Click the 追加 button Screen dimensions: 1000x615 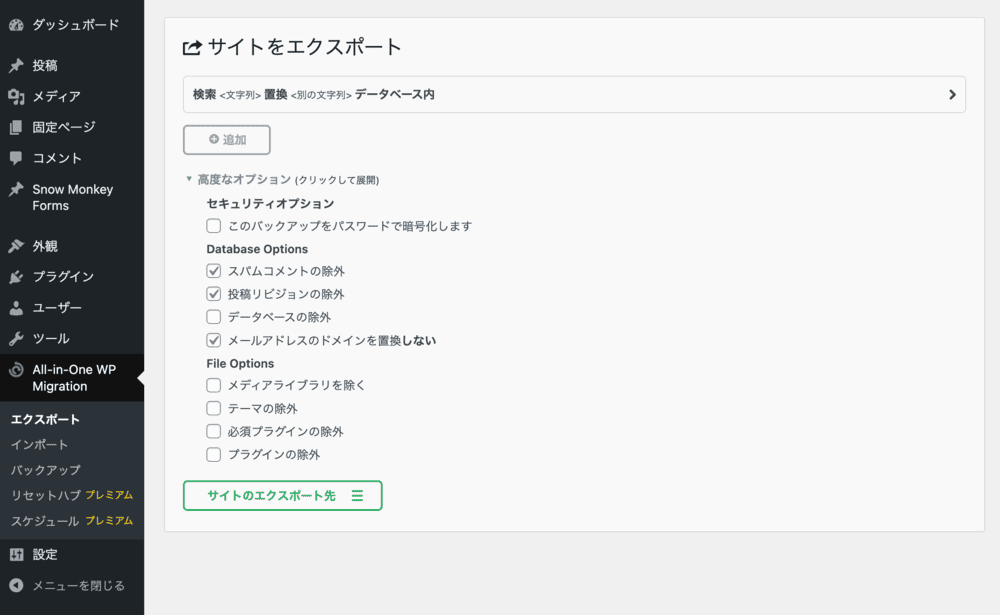coord(226,139)
